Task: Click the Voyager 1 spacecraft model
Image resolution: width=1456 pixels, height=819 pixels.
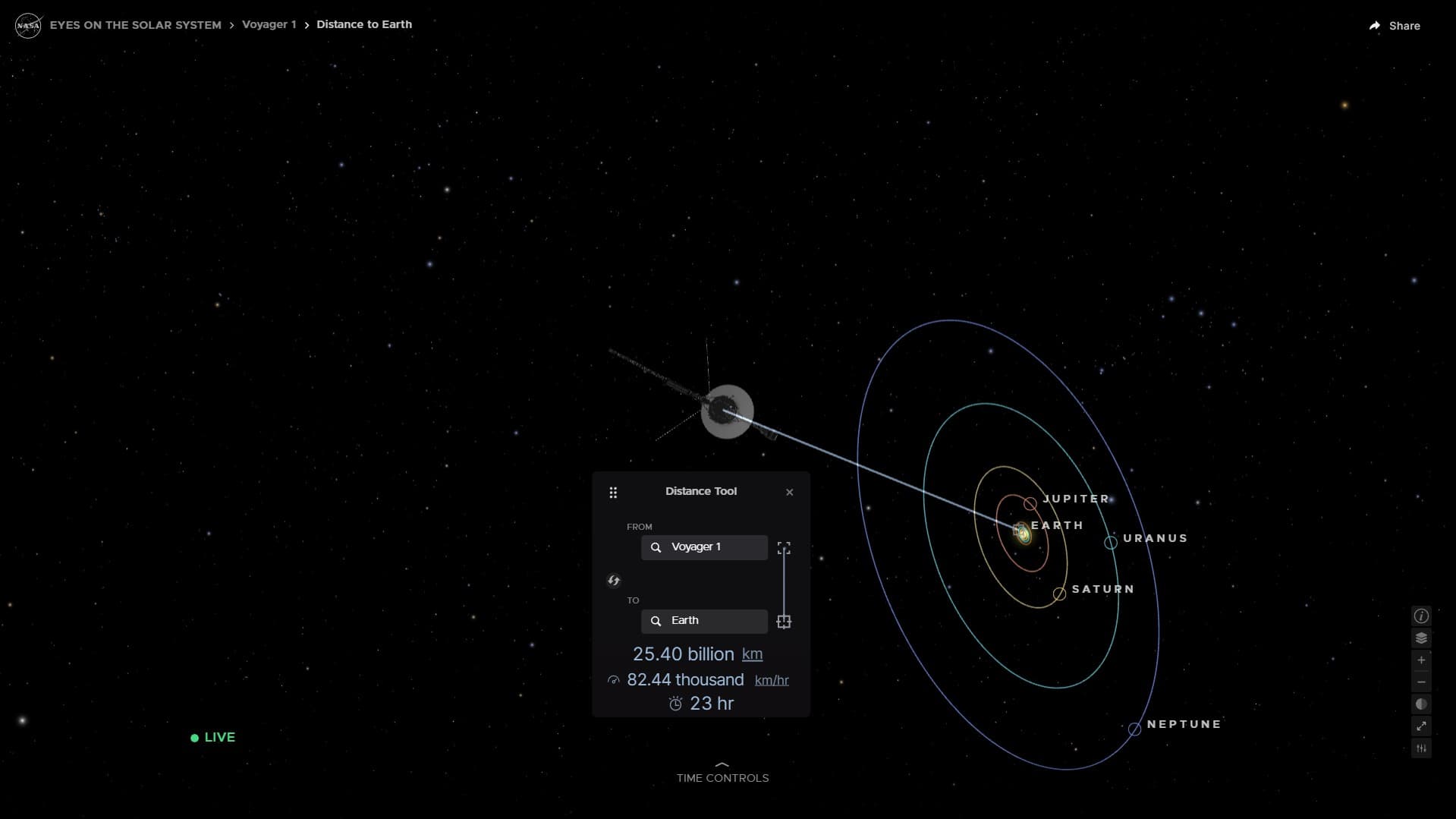Action: 726,411
